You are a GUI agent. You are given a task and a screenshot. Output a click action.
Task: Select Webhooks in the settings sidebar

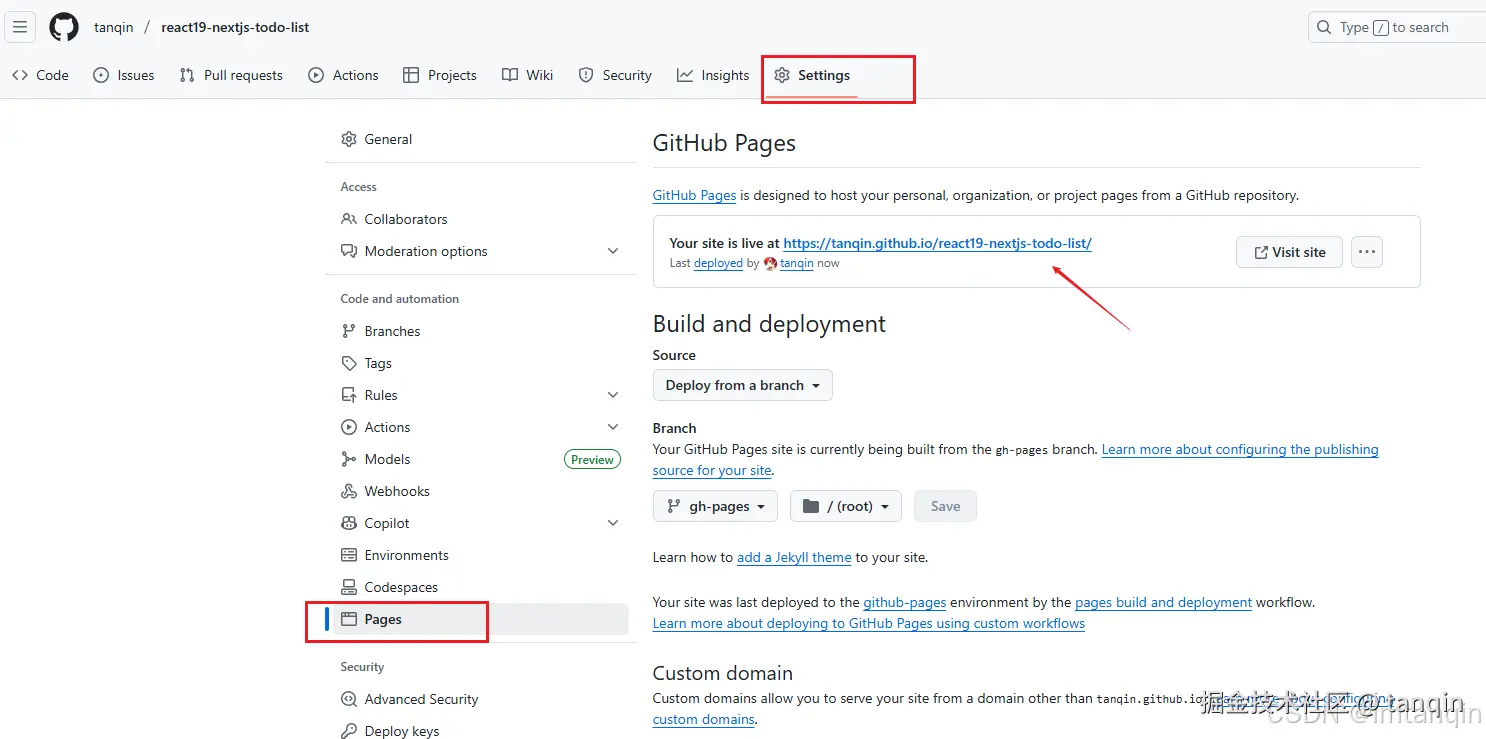[481, 491]
